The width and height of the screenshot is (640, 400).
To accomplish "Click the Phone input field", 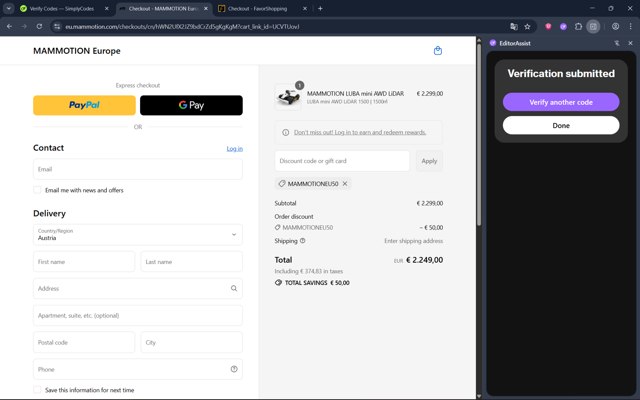I will coord(138,369).
